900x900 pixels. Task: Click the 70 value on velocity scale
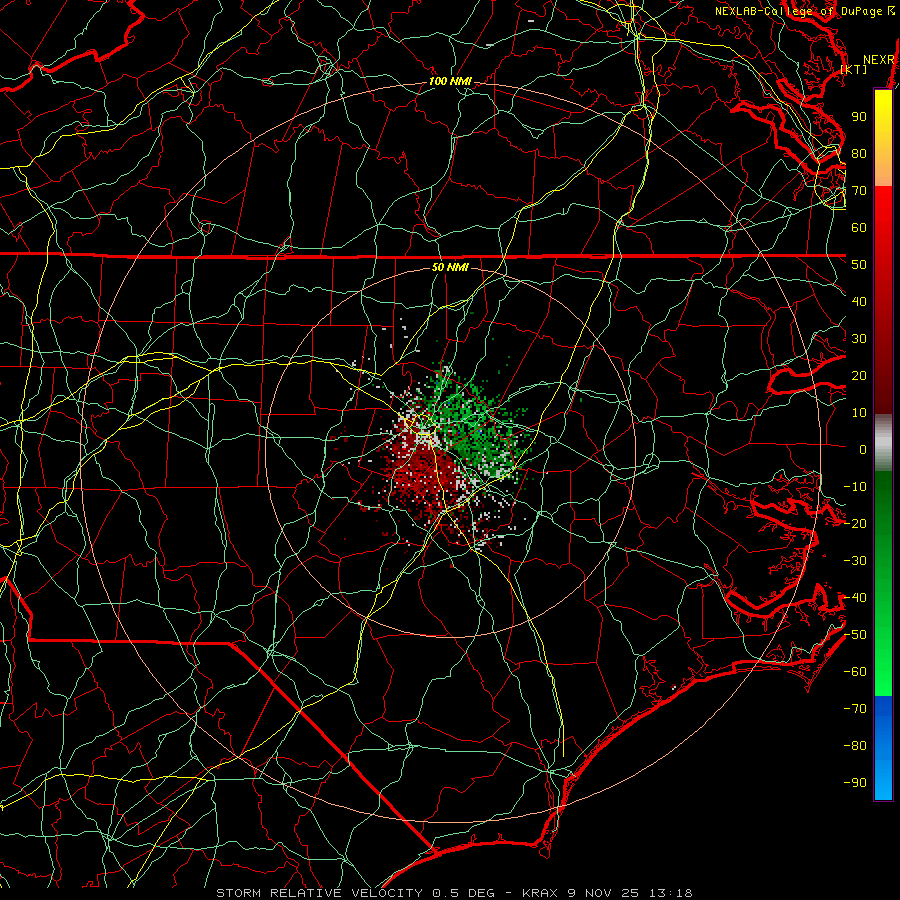pos(859,191)
